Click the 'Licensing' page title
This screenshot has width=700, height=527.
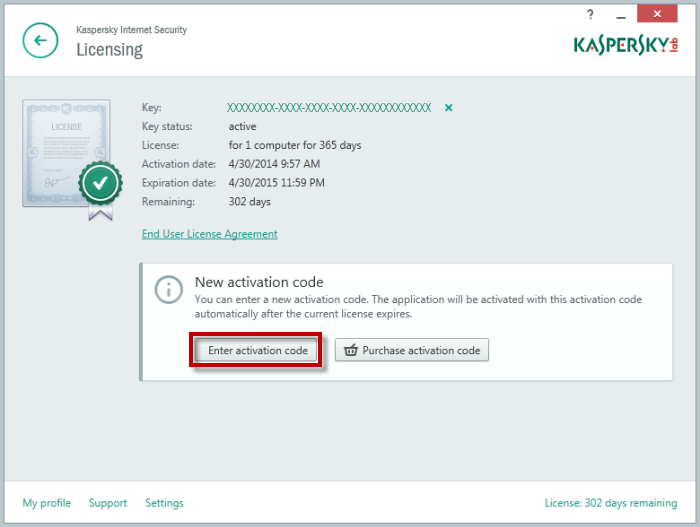click(109, 50)
